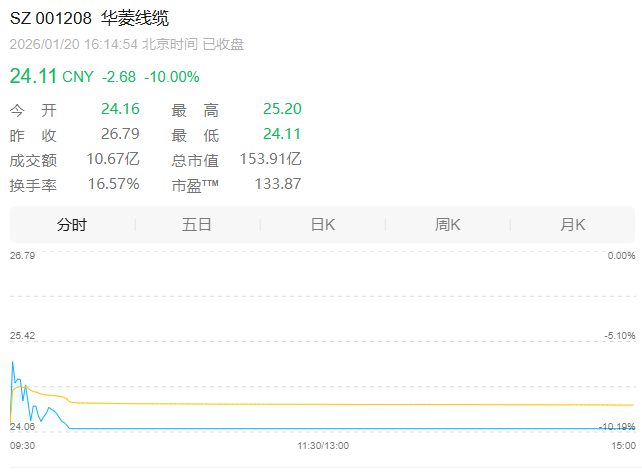Click the 市盈TTM value 133.87
The image size is (642, 473).
pos(278,184)
